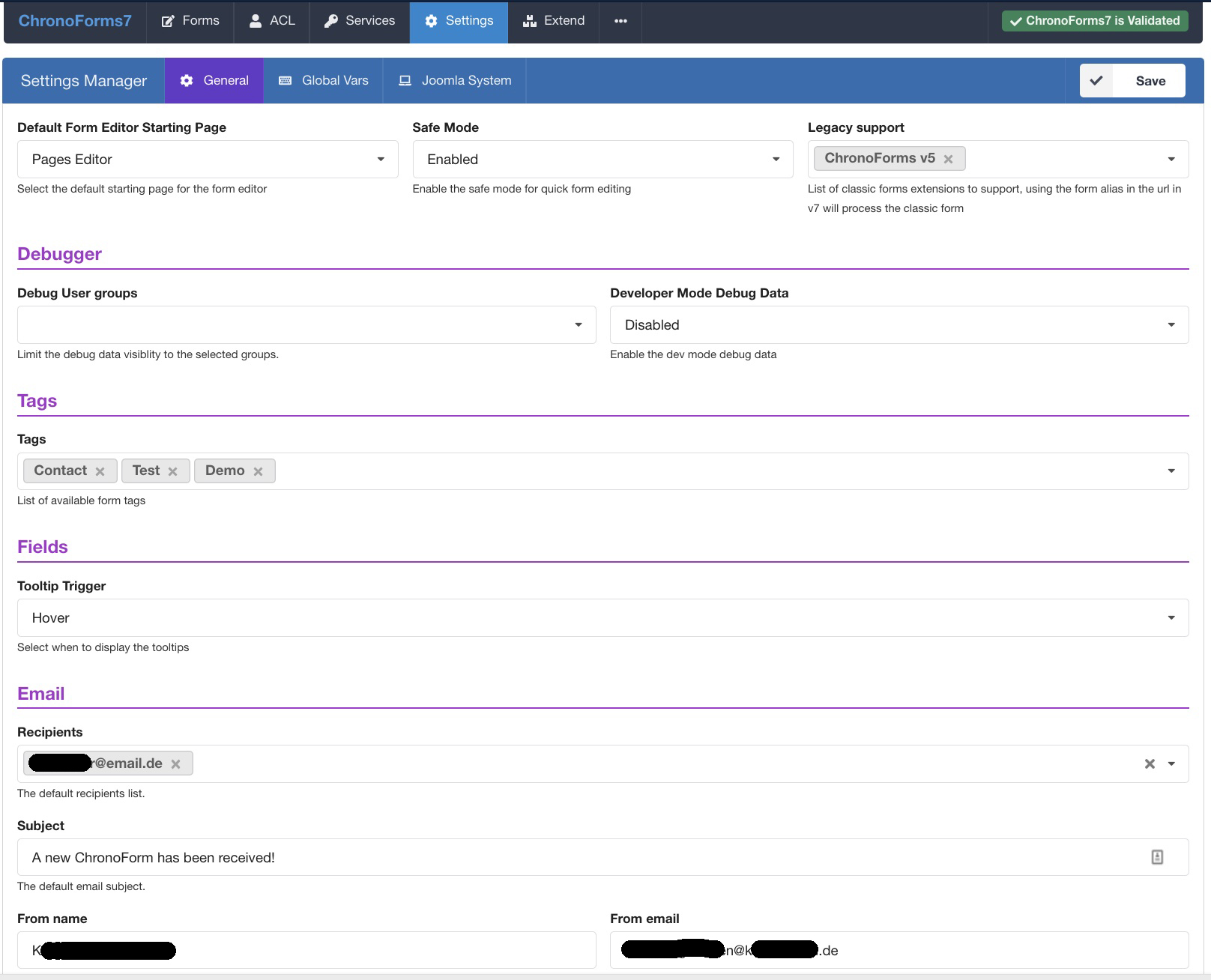Viewport: 1211px width, 980px height.
Task: Click into the Subject input field
Action: (x=603, y=857)
